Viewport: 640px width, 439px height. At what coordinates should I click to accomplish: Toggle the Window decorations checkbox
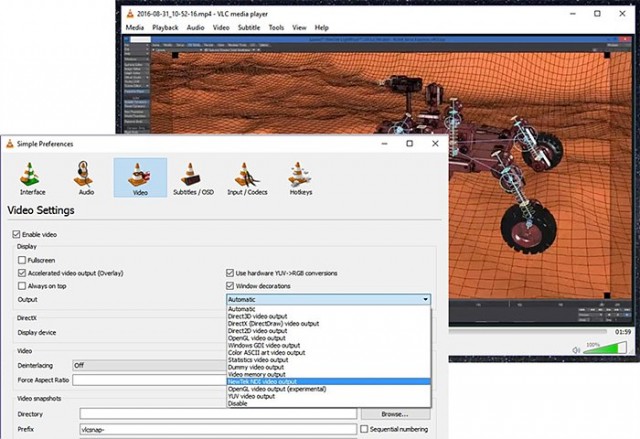[x=230, y=286]
